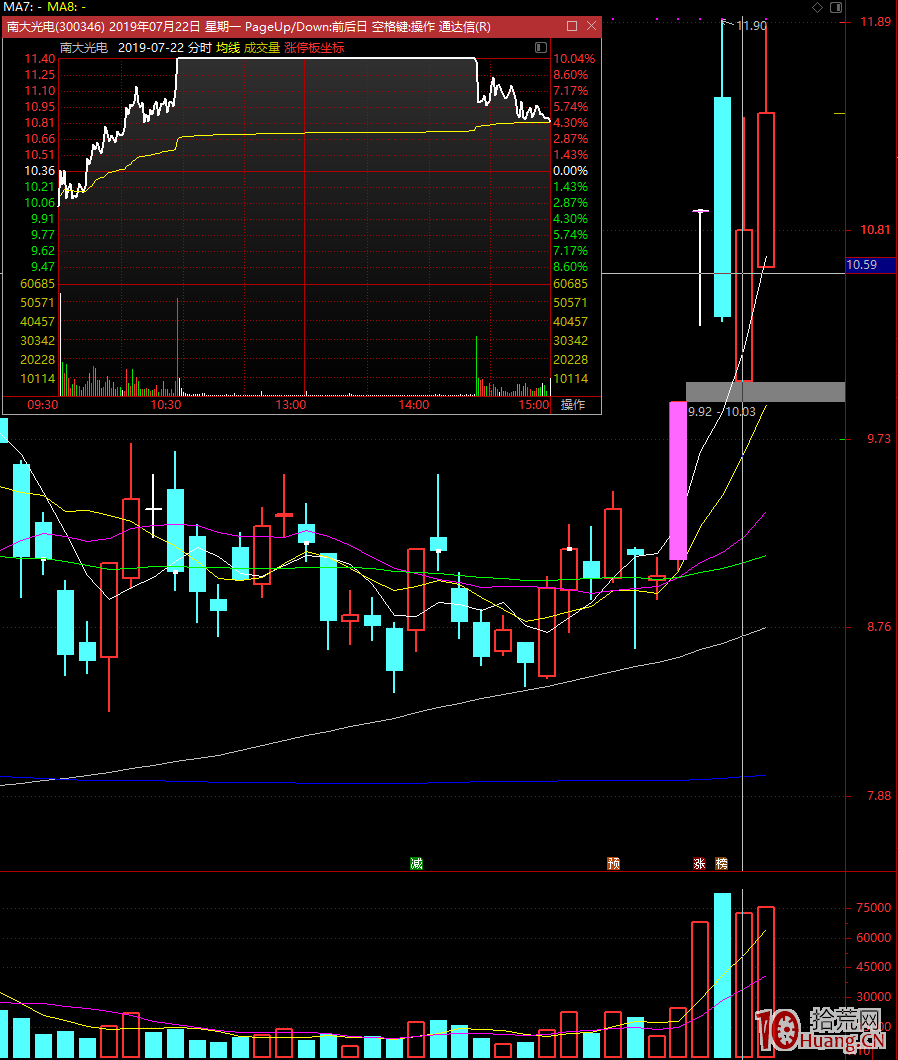This screenshot has height=1060, width=898.
Task: Click the 均线 legend label
Action: point(228,47)
